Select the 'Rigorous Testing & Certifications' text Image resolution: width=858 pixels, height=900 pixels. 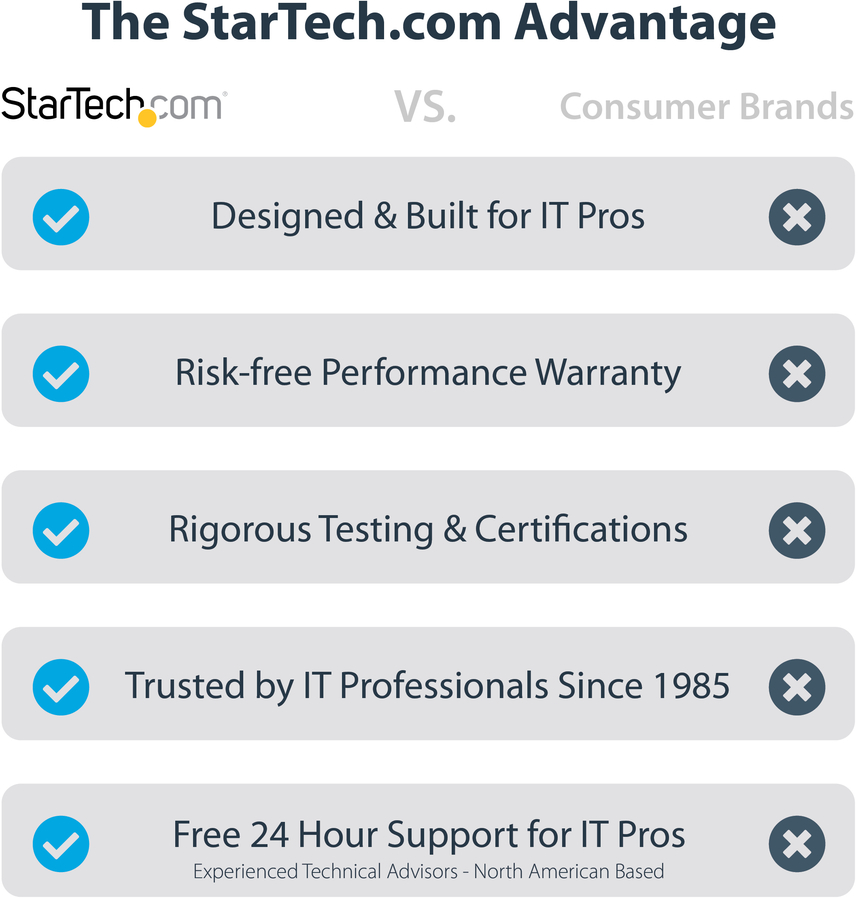[428, 529]
